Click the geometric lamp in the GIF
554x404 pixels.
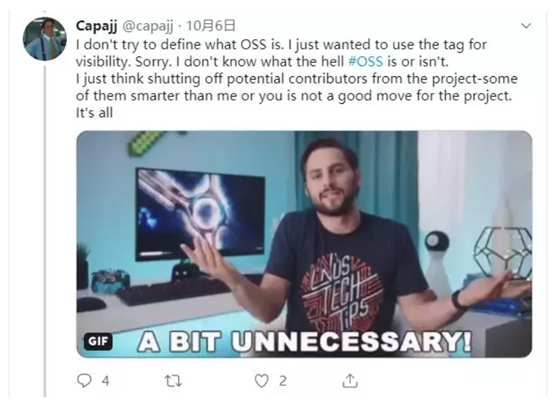503,253
